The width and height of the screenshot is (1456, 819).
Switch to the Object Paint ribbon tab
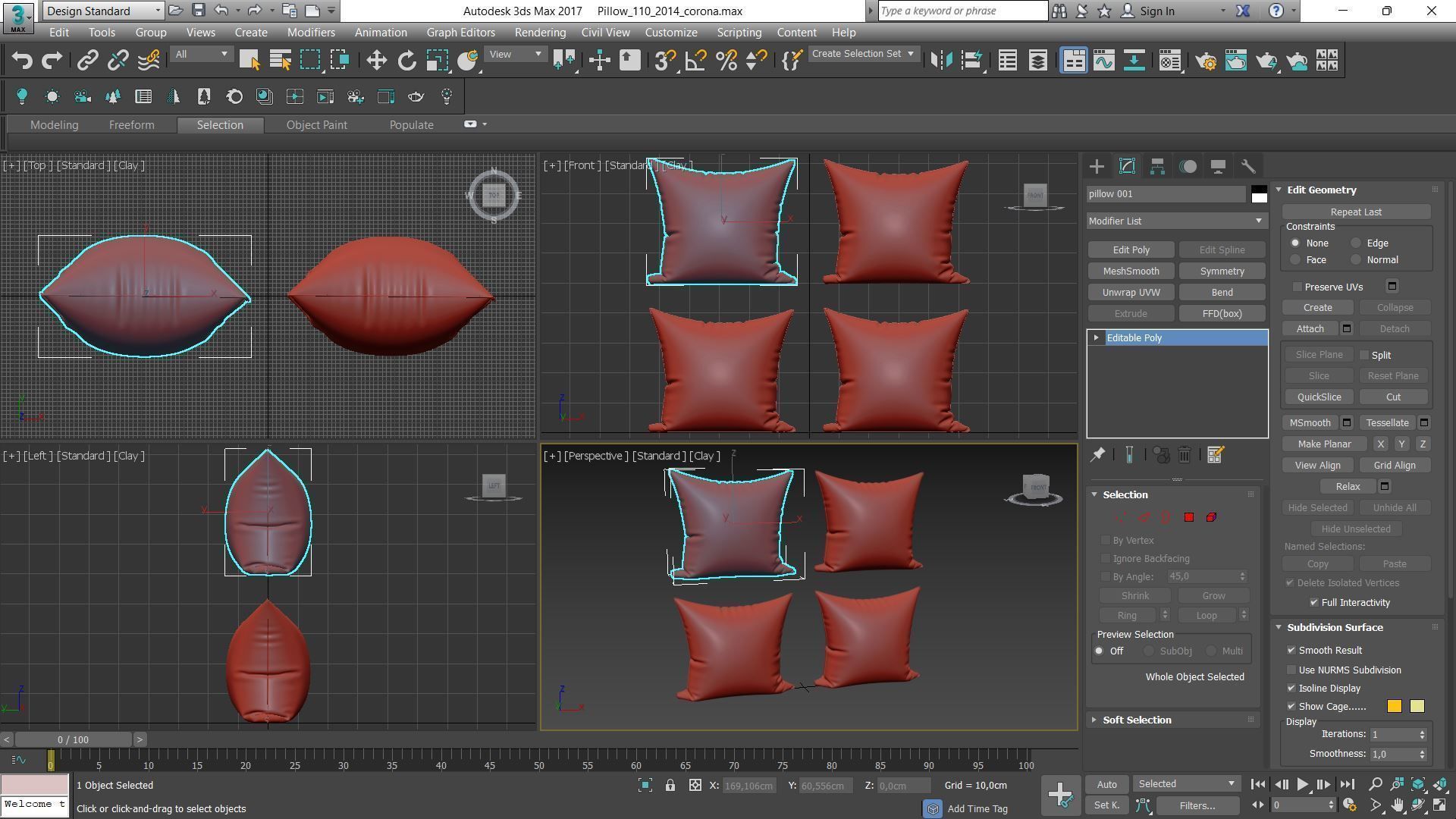317,125
